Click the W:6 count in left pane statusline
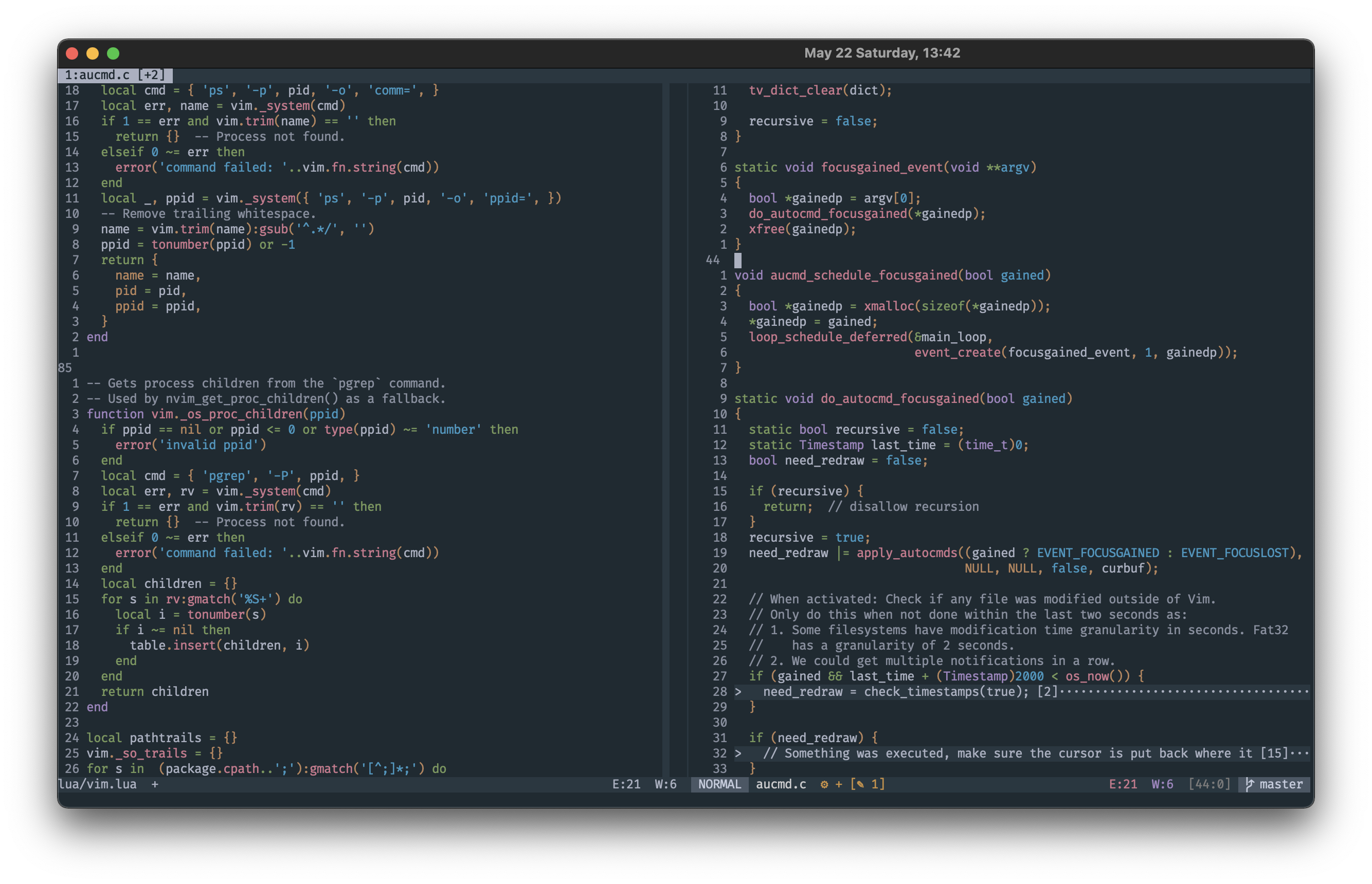Viewport: 1372px width, 884px height. (x=665, y=784)
